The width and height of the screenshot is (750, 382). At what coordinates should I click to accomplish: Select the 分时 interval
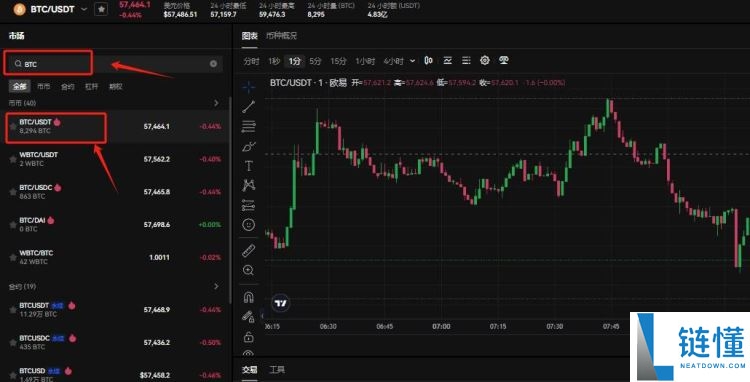251,61
